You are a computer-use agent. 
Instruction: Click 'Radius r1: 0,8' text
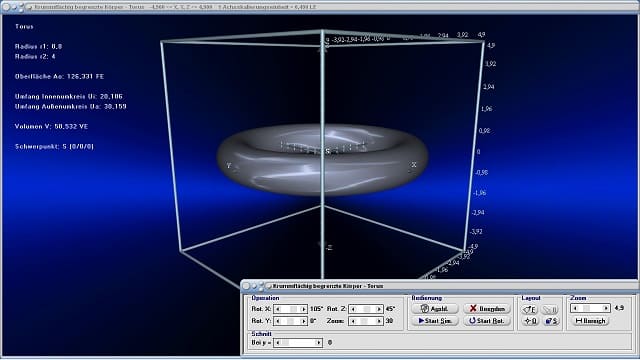pyautogui.click(x=38, y=47)
